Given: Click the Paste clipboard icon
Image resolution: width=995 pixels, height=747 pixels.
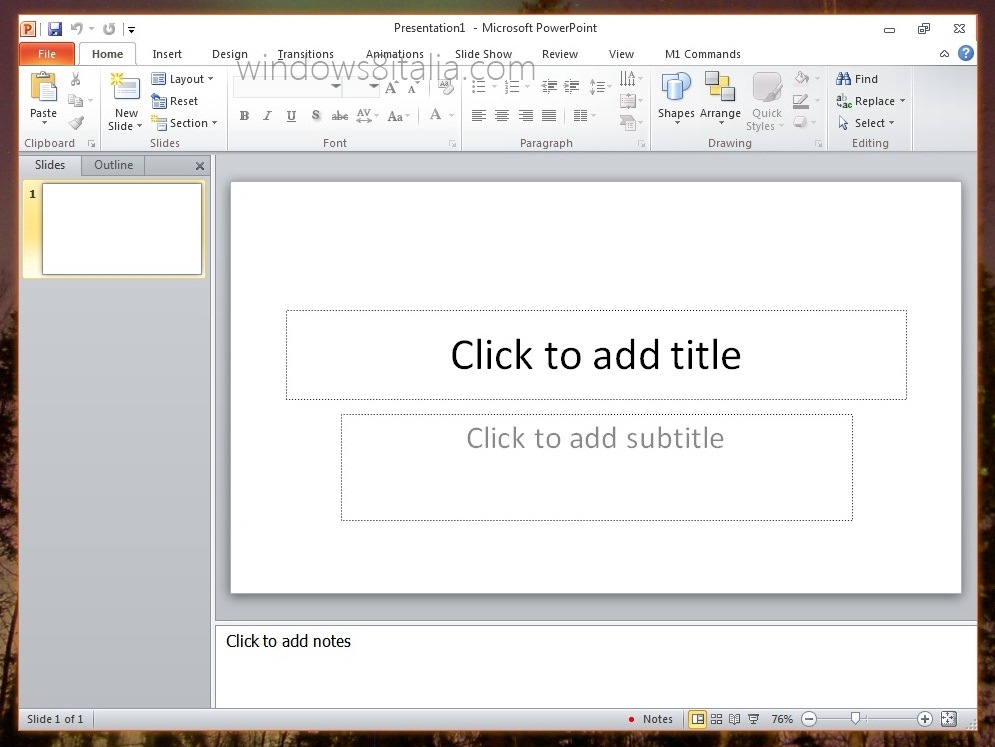Looking at the screenshot, I should pos(44,88).
